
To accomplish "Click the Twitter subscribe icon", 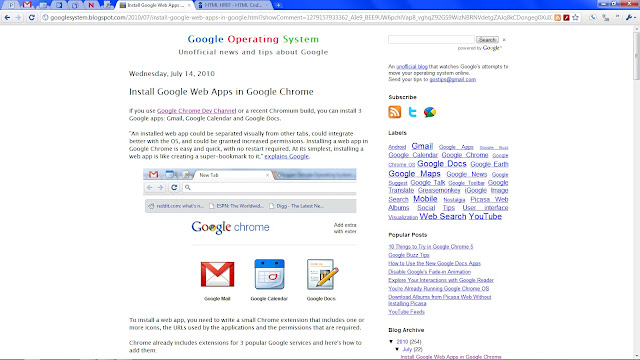I will (x=412, y=112).
